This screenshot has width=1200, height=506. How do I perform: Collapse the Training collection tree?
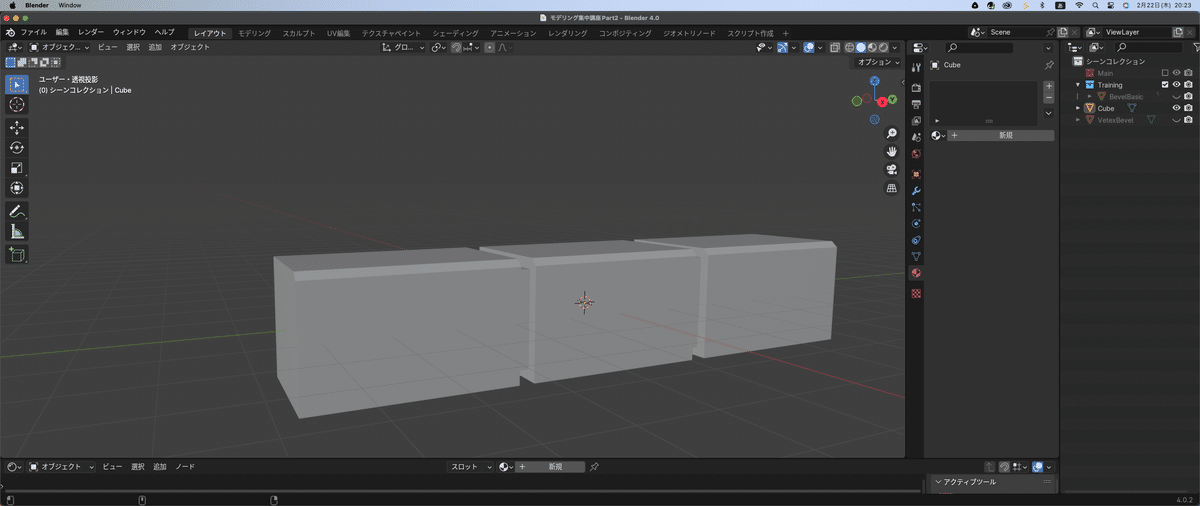(x=1079, y=85)
